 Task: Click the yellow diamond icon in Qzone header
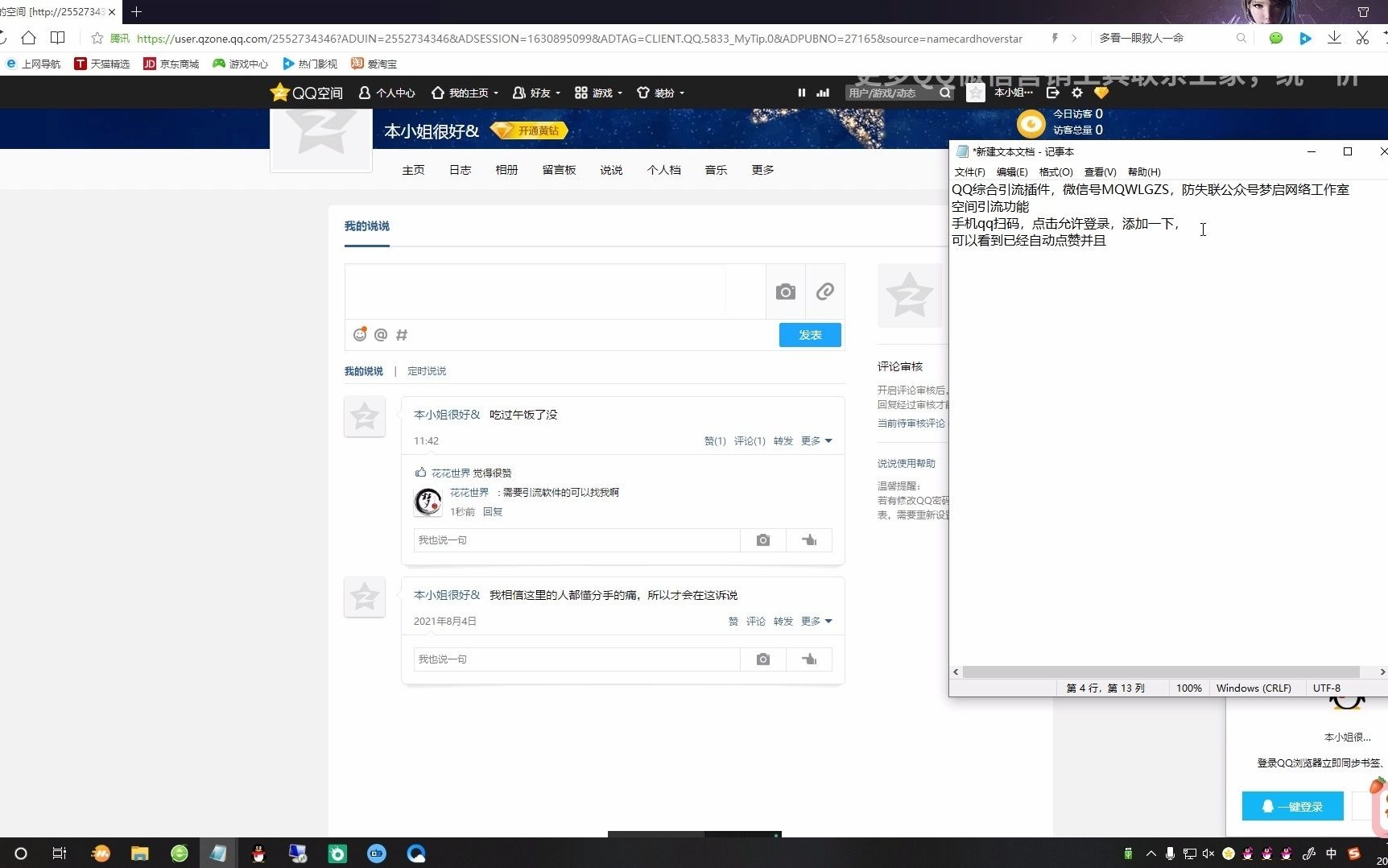pos(1101,93)
